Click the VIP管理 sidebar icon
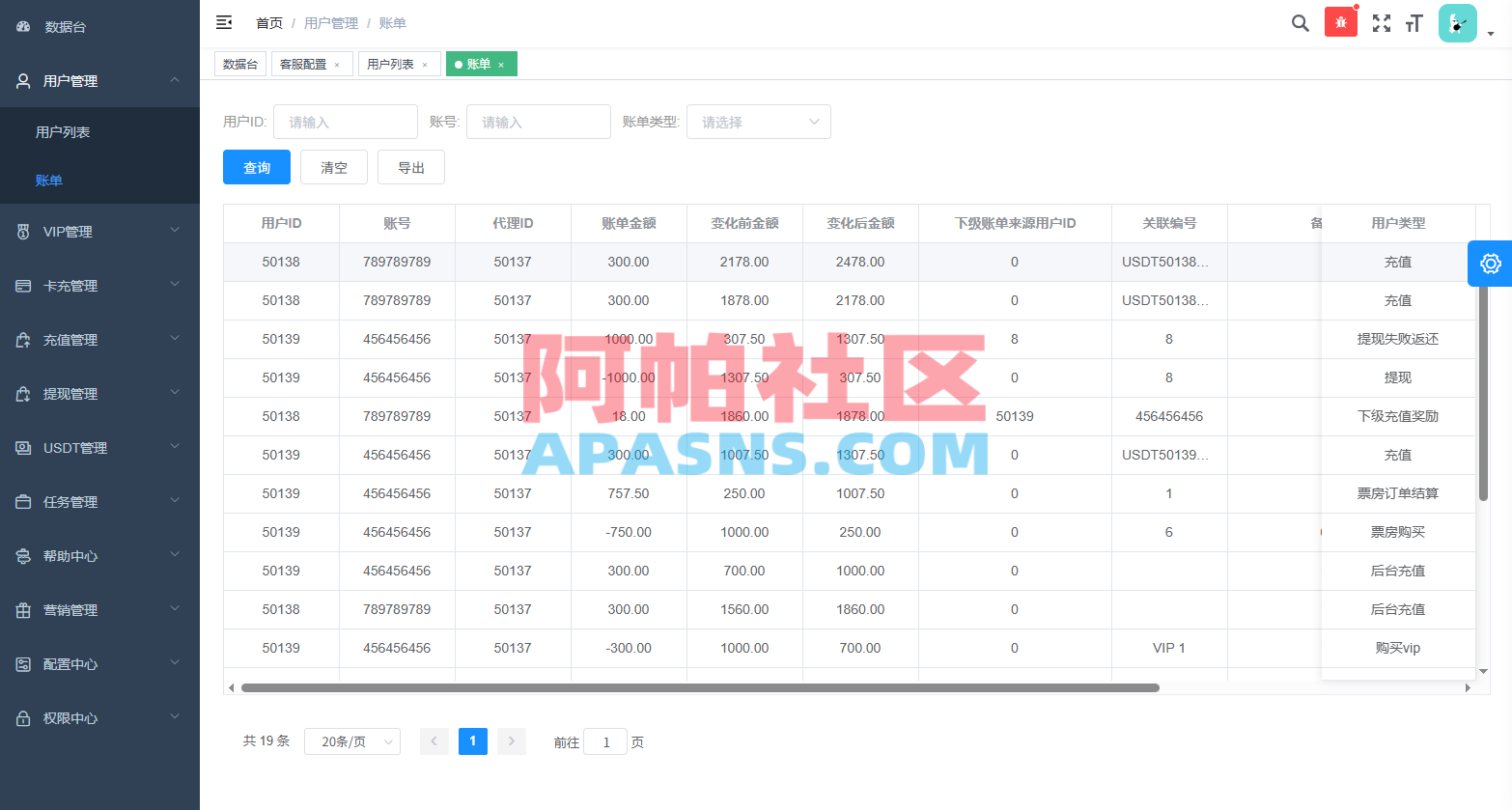 point(23,232)
